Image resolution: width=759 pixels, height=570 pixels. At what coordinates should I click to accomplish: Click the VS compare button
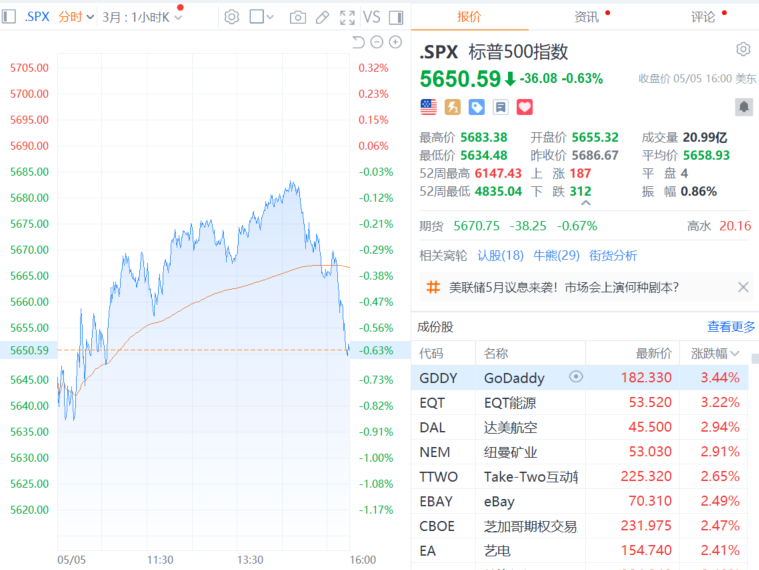372,17
